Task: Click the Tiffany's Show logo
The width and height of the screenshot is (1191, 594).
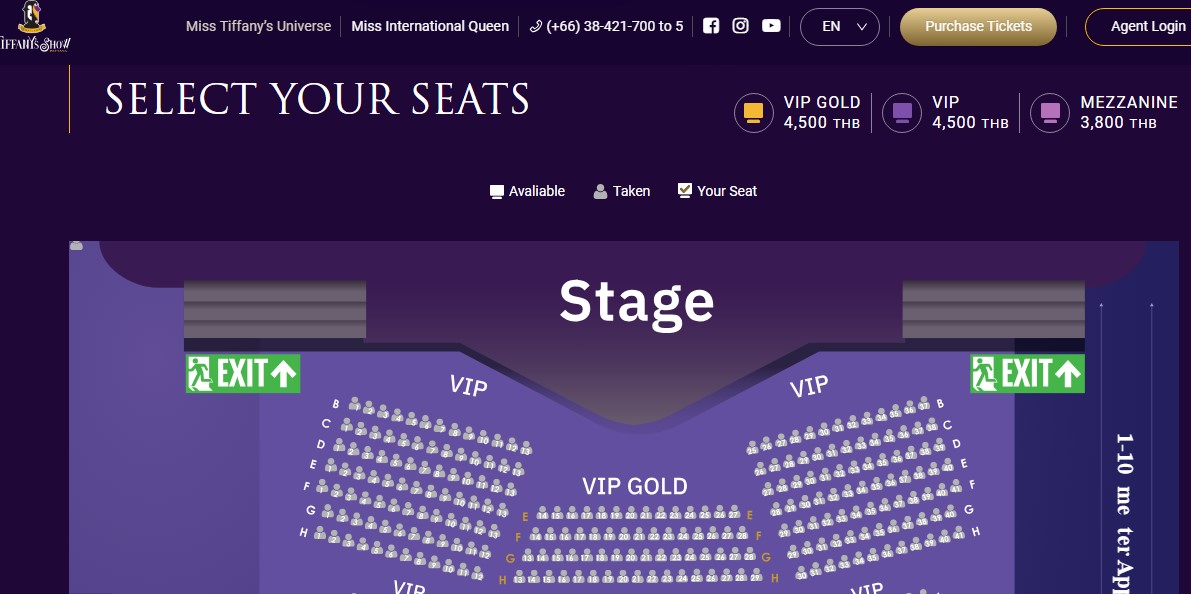Action: pyautogui.click(x=36, y=27)
